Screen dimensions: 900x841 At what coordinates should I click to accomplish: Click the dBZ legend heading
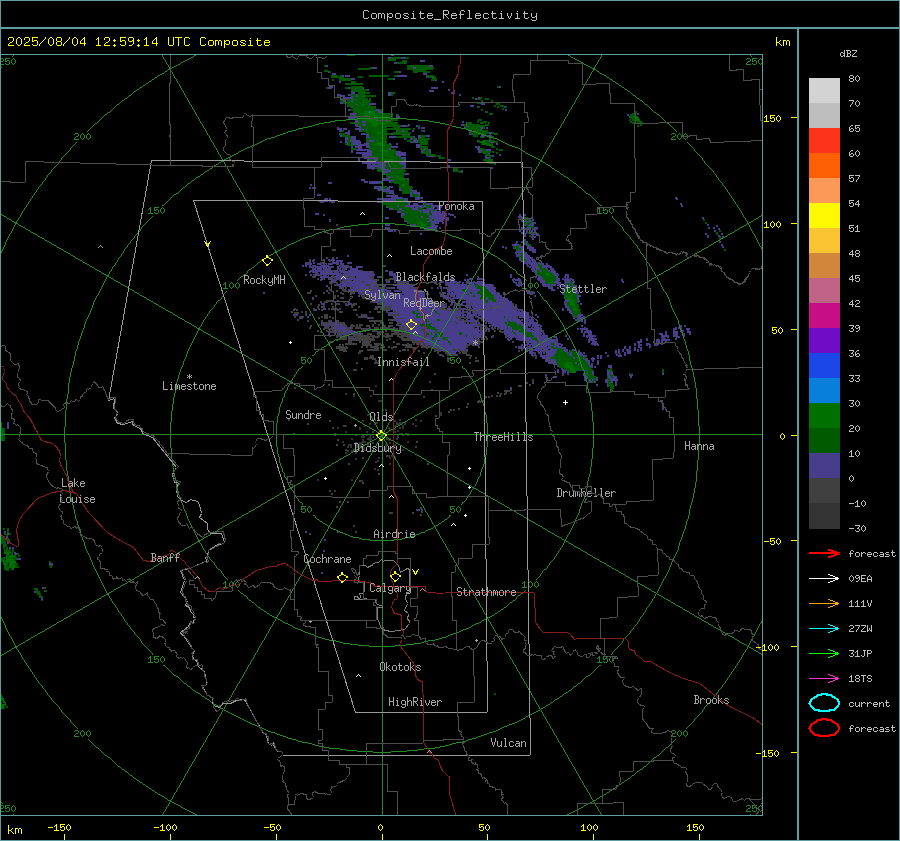coord(848,53)
